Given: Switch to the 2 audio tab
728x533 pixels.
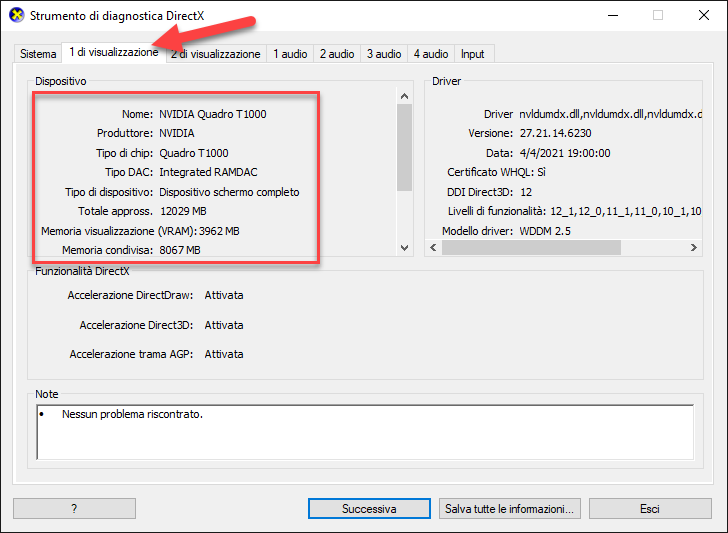Looking at the screenshot, I should [337, 54].
